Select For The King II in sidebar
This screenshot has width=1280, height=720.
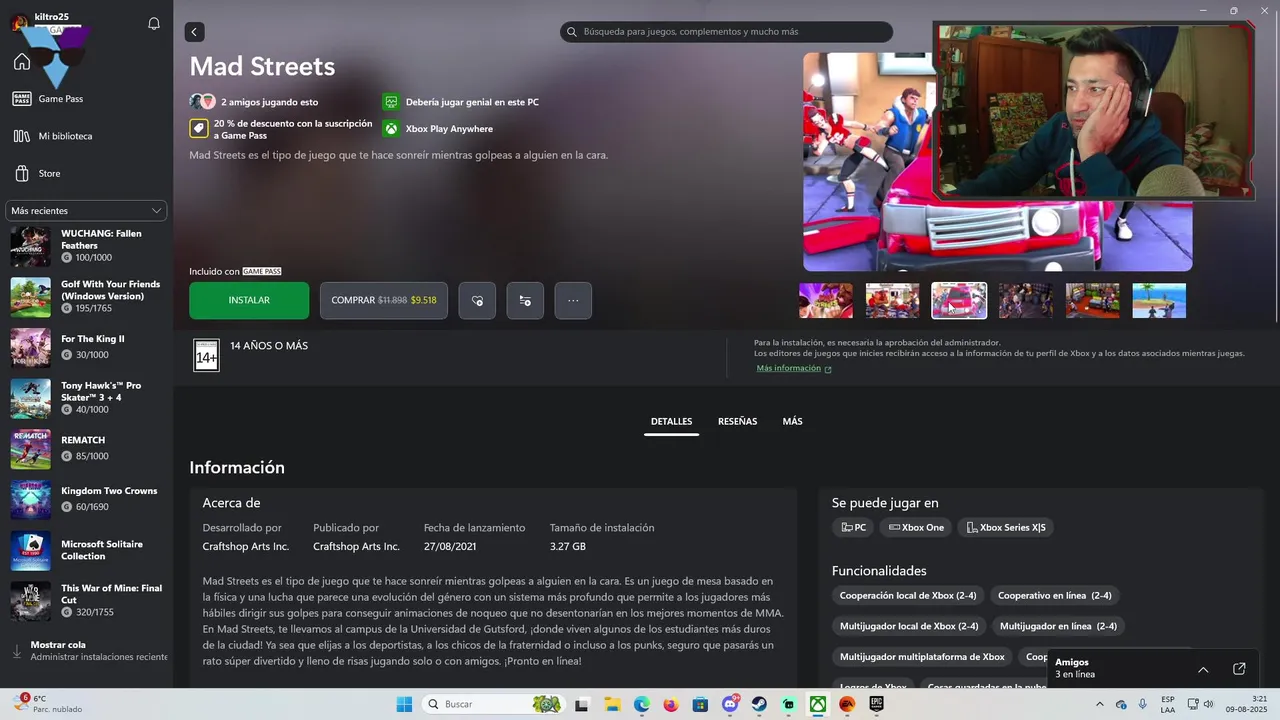[86, 347]
